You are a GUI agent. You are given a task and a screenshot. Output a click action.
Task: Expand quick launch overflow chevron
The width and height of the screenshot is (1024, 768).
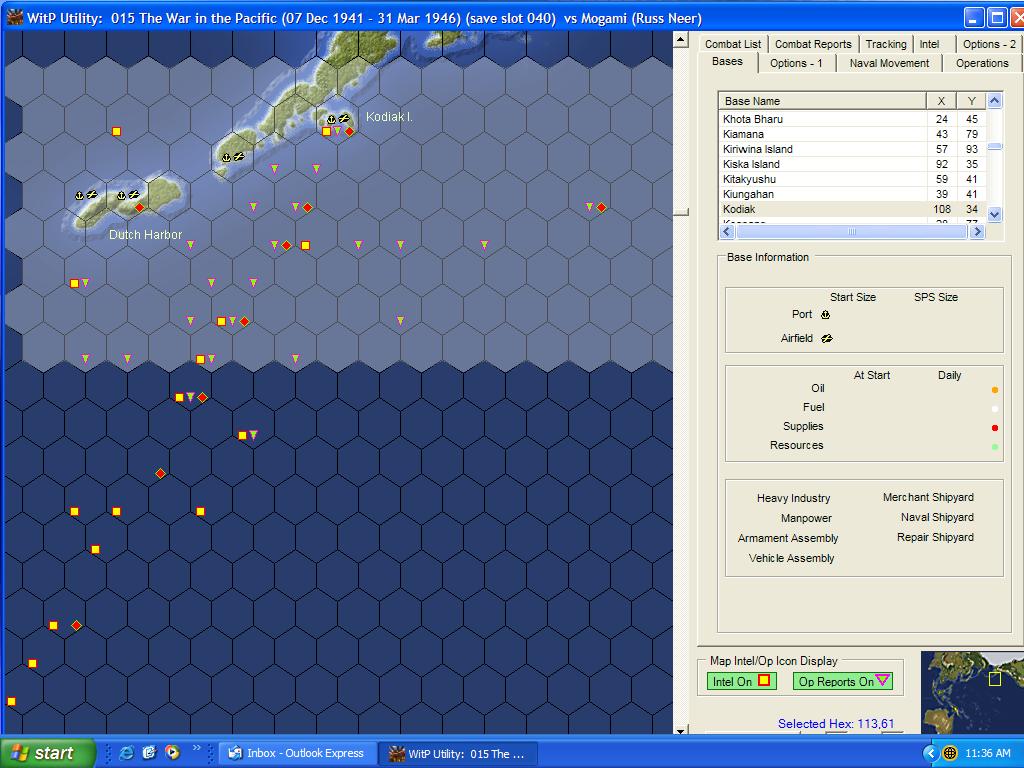[x=197, y=748]
